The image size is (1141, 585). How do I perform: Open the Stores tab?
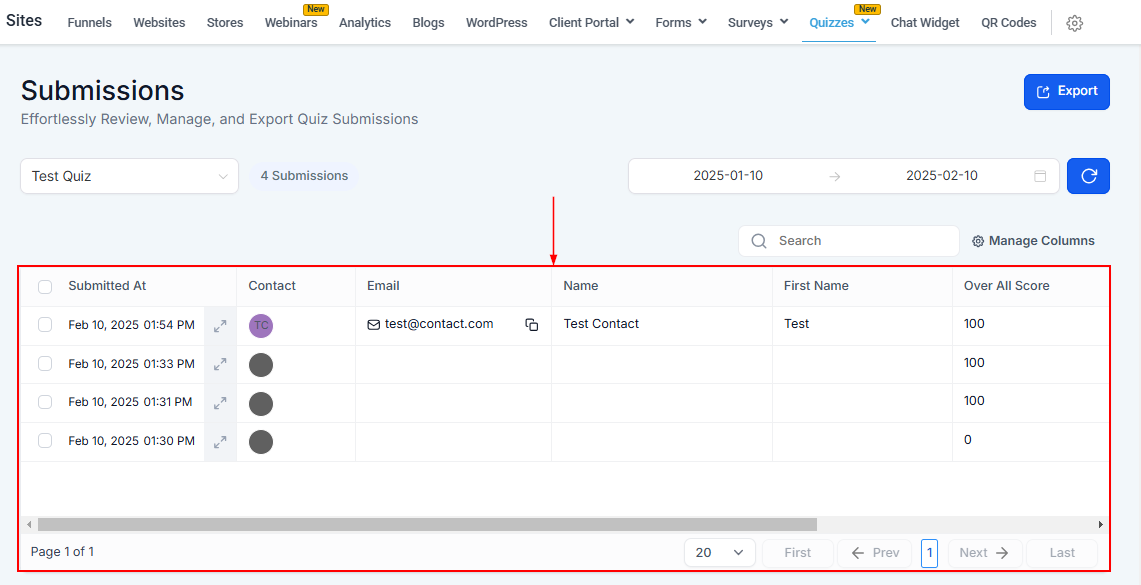tap(225, 23)
